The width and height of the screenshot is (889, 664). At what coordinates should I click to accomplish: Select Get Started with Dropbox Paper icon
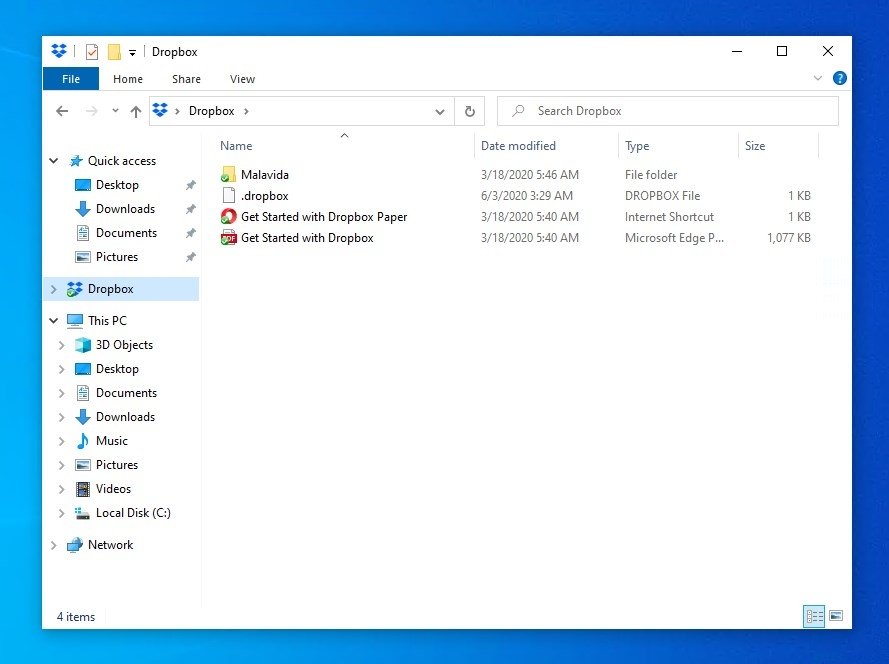[x=228, y=217]
